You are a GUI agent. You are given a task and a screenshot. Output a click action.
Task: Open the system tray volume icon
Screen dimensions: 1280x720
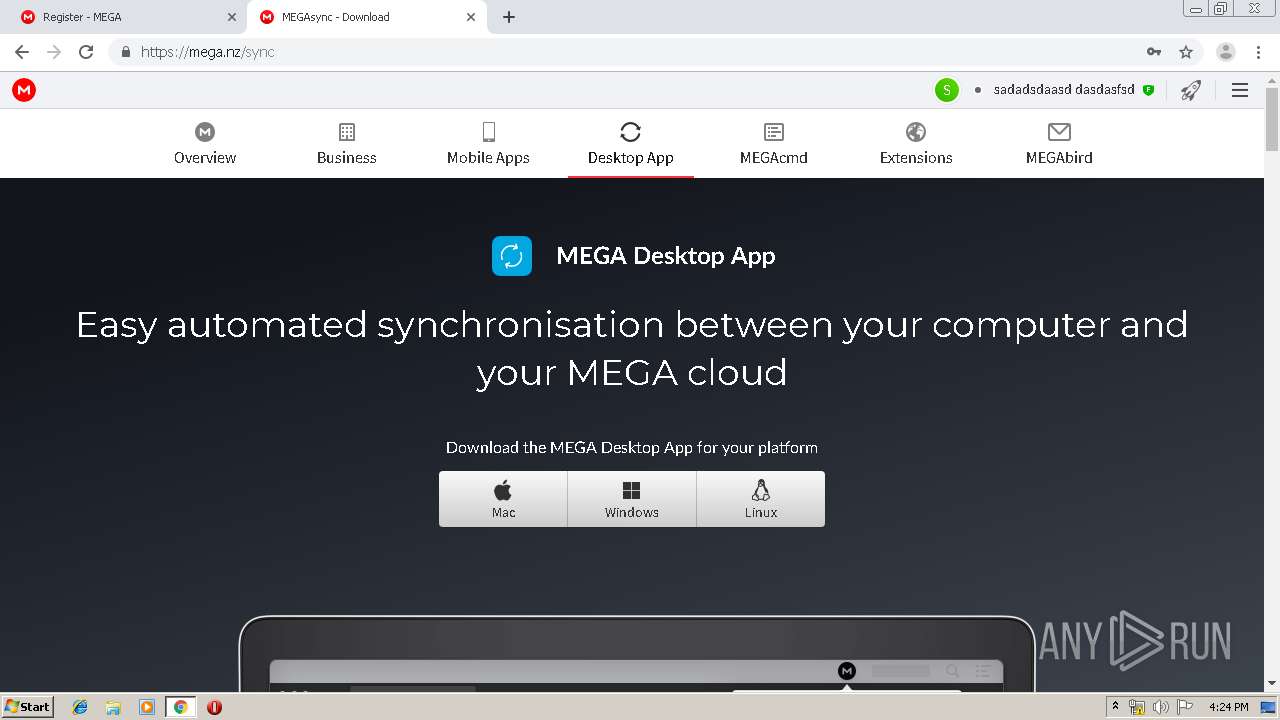coord(1160,707)
